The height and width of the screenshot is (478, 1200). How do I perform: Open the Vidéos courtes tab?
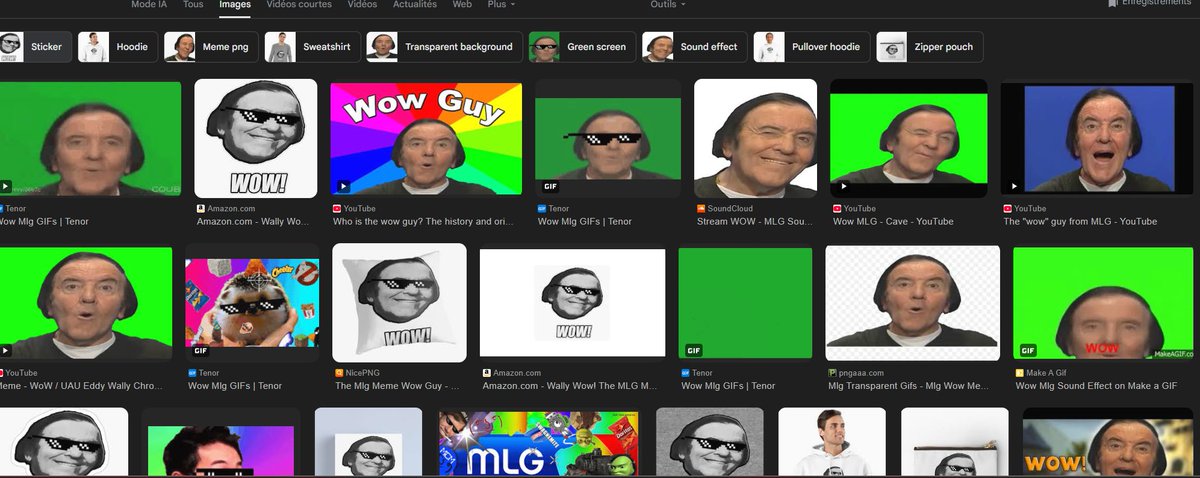(299, 4)
